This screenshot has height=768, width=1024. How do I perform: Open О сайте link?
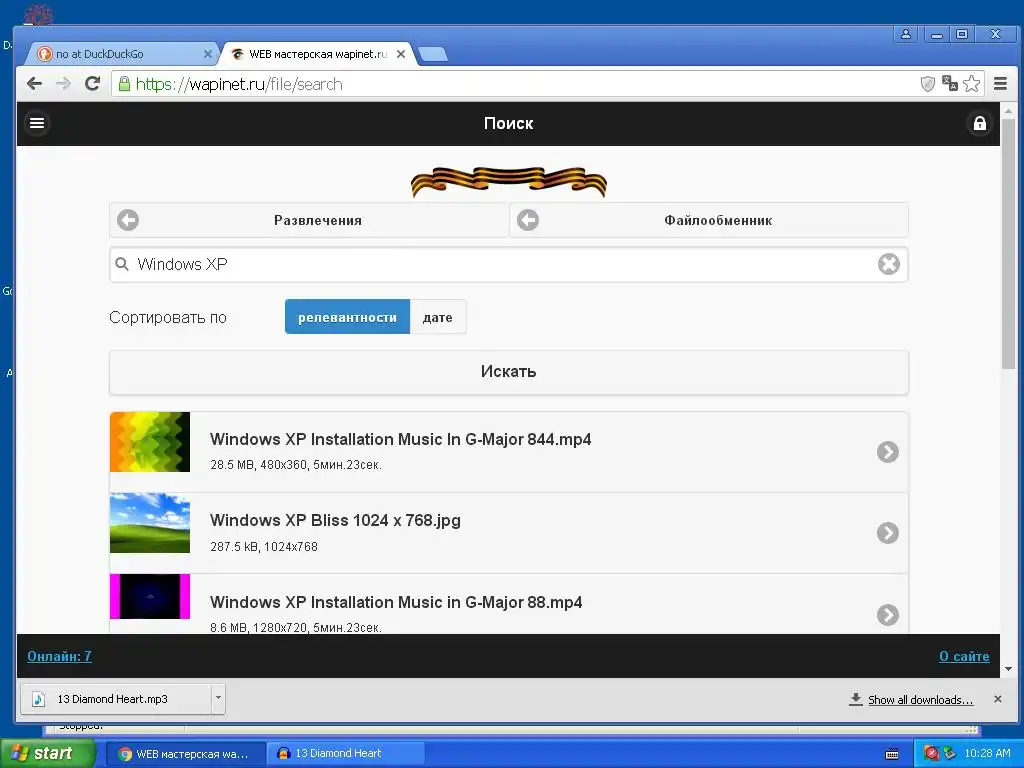(964, 656)
